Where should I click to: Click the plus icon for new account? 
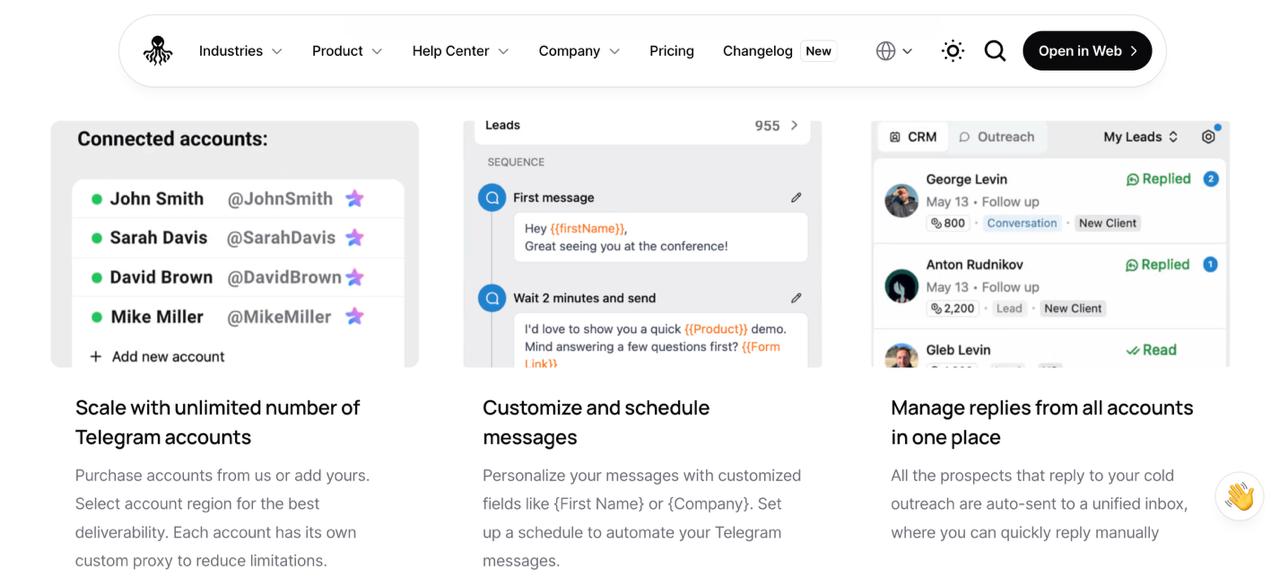pyautogui.click(x=96, y=356)
